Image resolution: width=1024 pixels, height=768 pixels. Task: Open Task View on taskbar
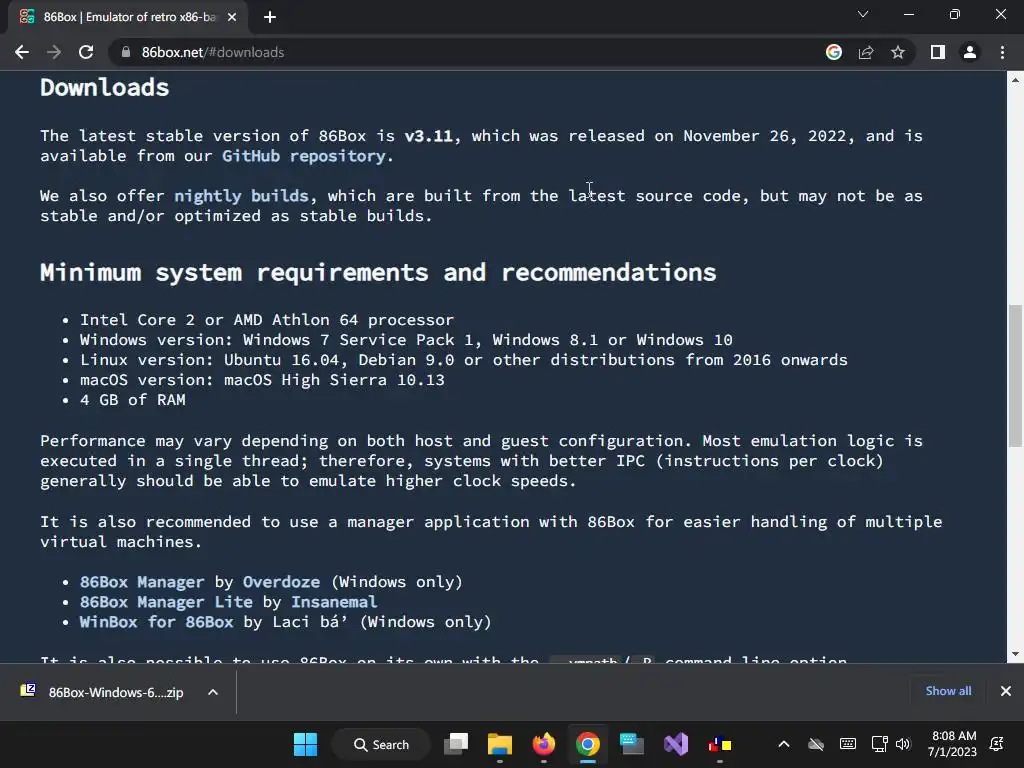click(x=456, y=744)
